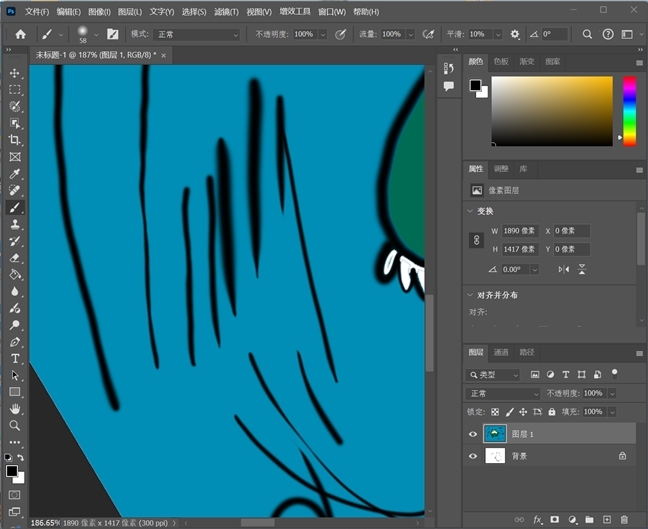The height and width of the screenshot is (529, 648).
Task: Select the Quick Selection tool
Action: (x=15, y=107)
